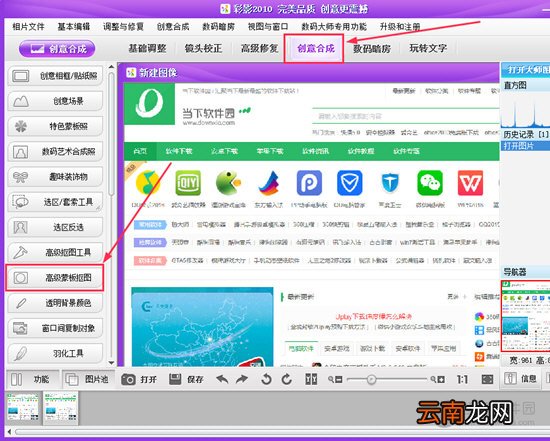The height and width of the screenshot is (441, 550).
Task: Click the compare/mirror view icon
Action: point(311,379)
